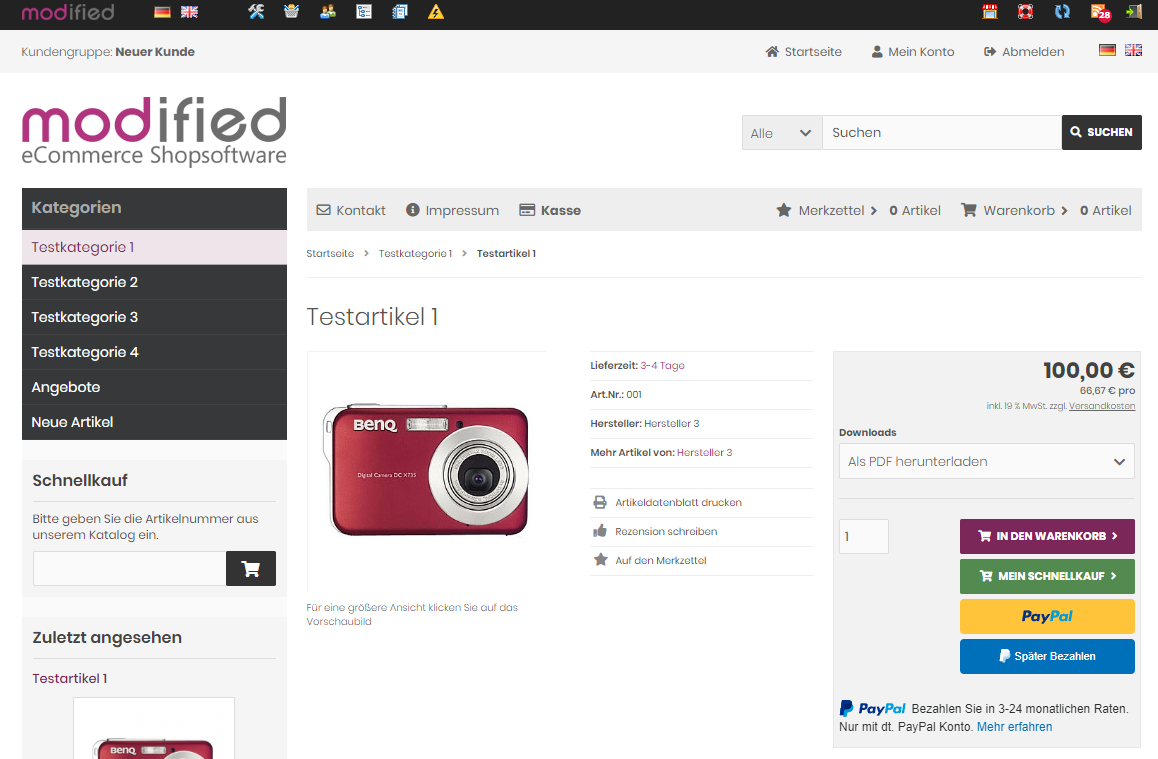Open the red lifebuoy help icon
1158x759 pixels.
[1025, 12]
